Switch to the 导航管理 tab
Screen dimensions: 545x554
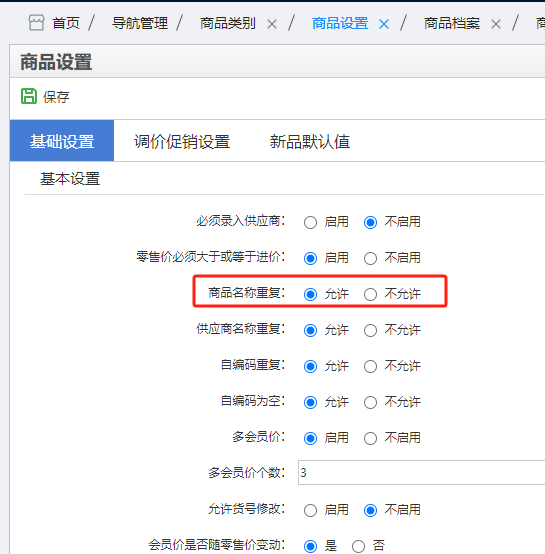click(x=140, y=23)
